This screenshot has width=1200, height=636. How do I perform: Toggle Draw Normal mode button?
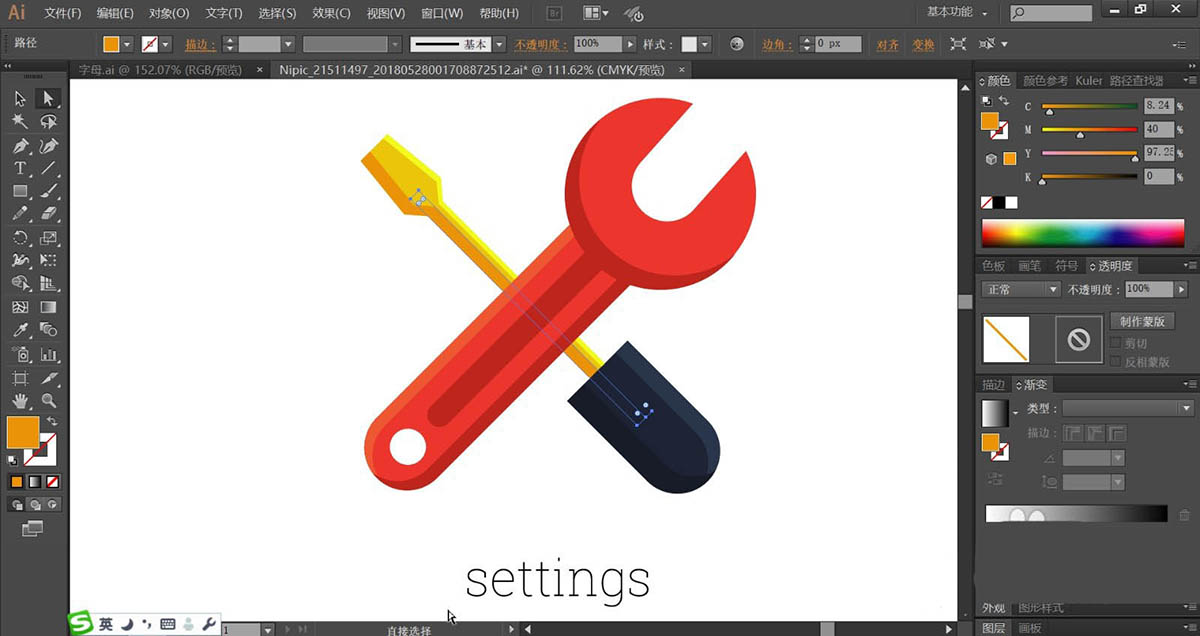(x=17, y=505)
